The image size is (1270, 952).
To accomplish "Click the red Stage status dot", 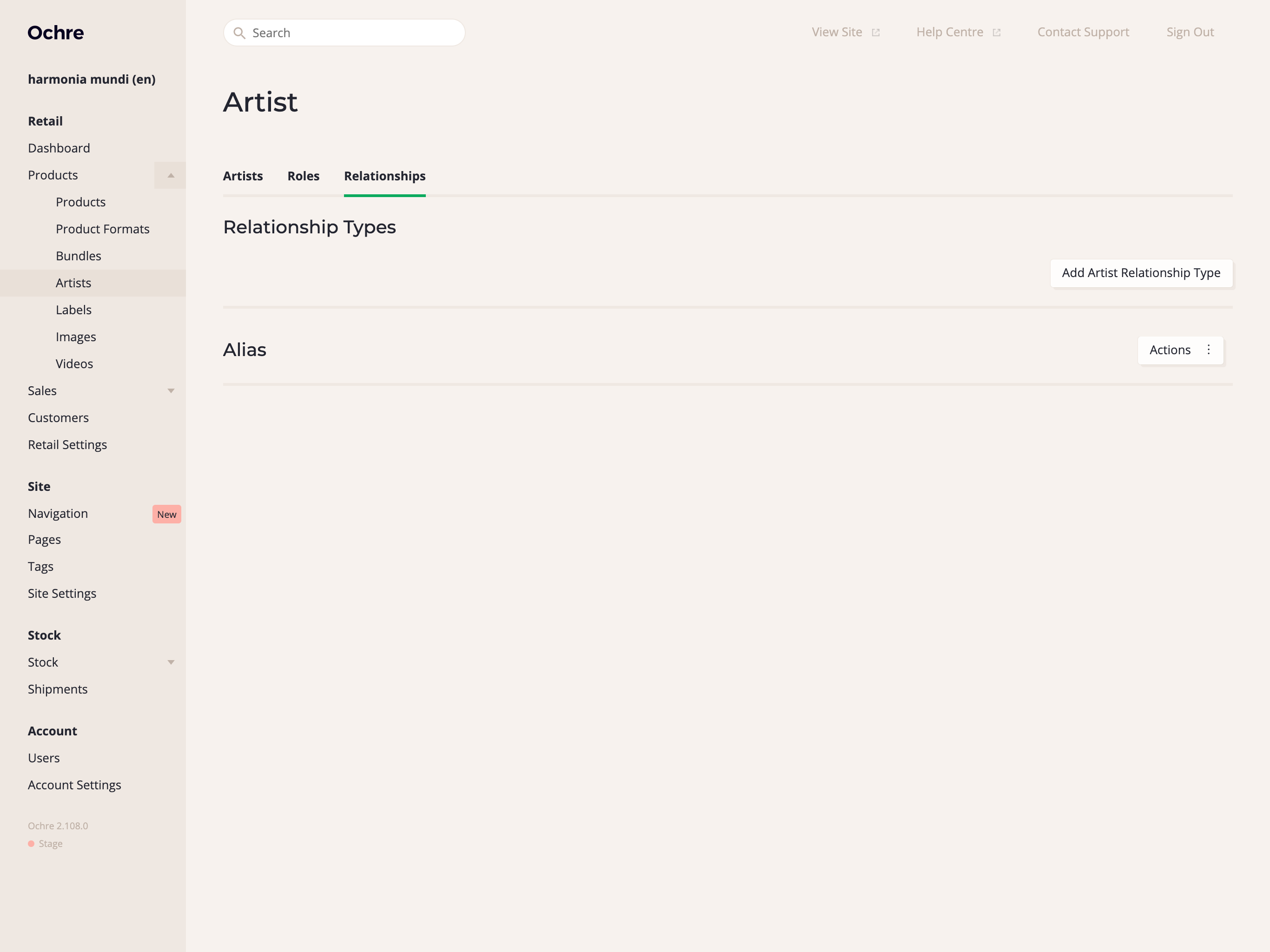I will click(31, 844).
